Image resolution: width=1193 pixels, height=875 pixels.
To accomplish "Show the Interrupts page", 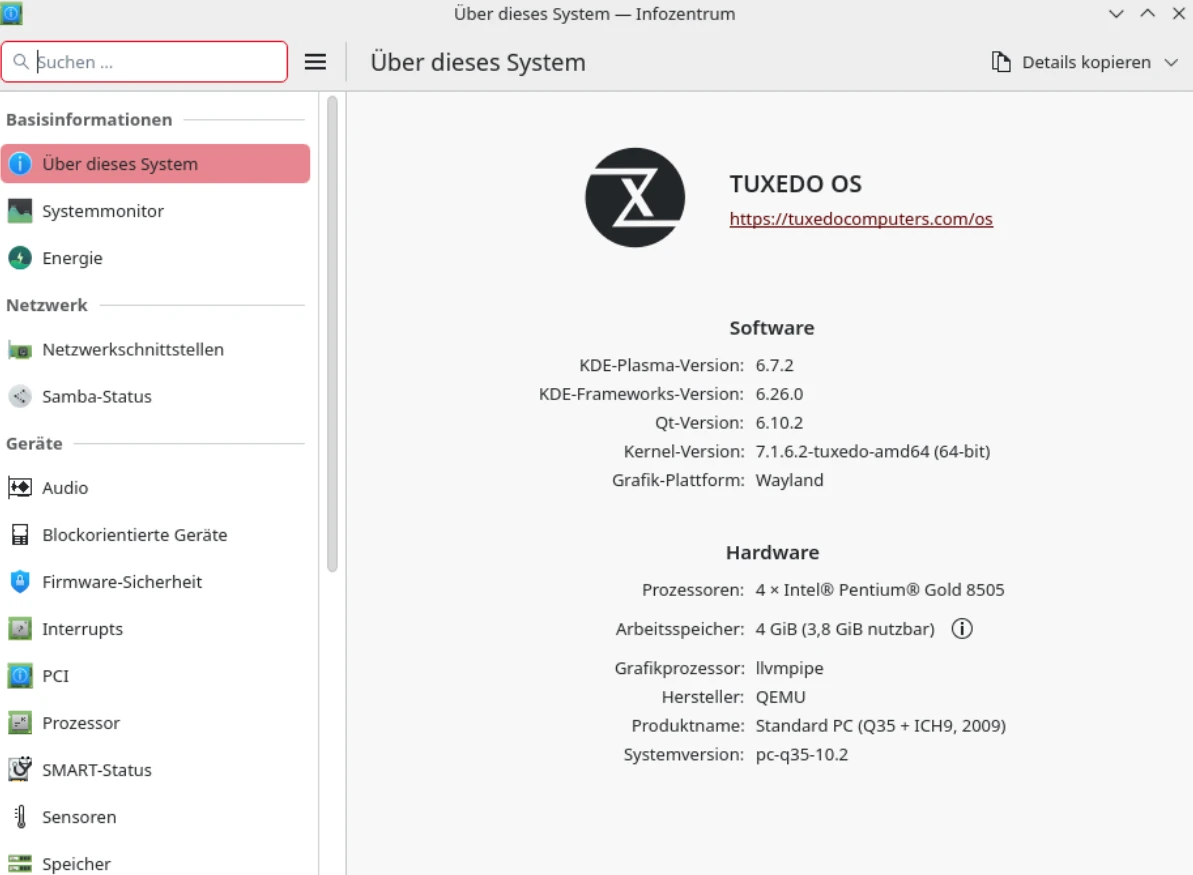I will pos(155,629).
